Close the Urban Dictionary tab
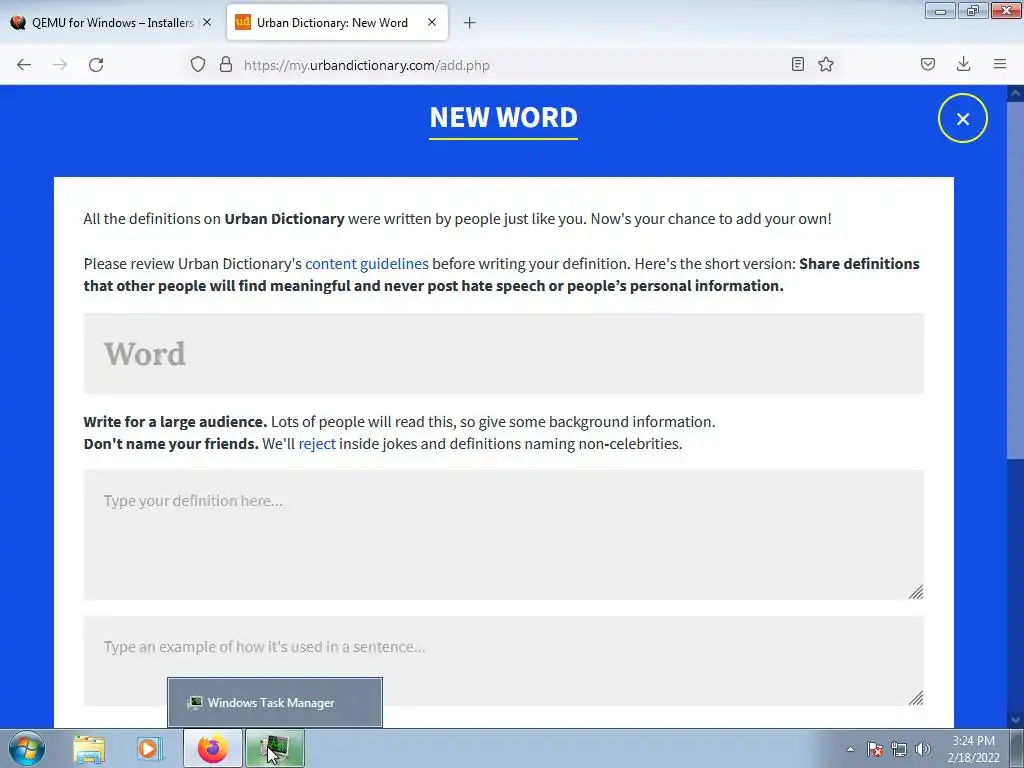1024x768 pixels. [x=432, y=22]
